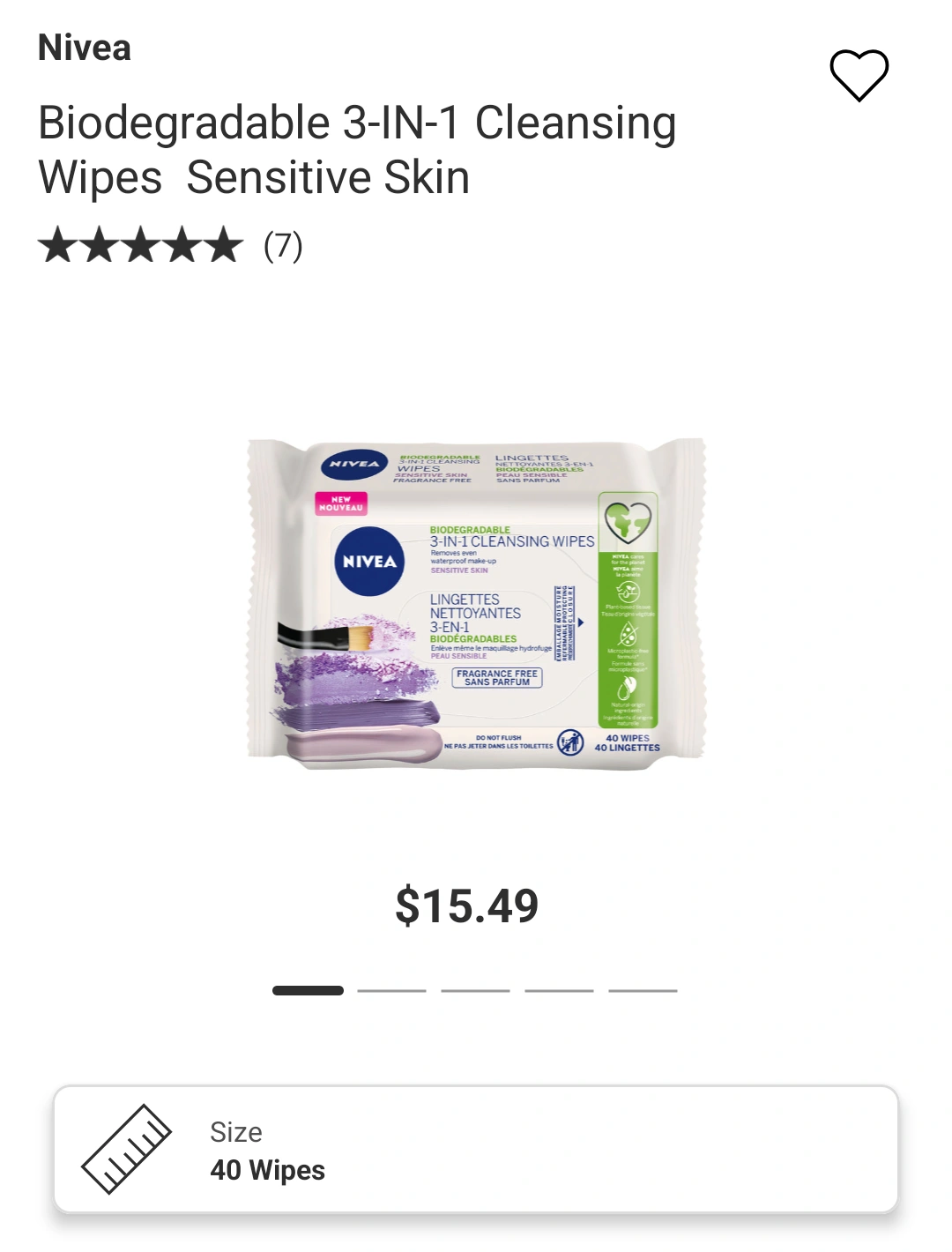Open the Nivea wipes product image
The height and width of the screenshot is (1252, 952).
pyautogui.click(x=476, y=603)
